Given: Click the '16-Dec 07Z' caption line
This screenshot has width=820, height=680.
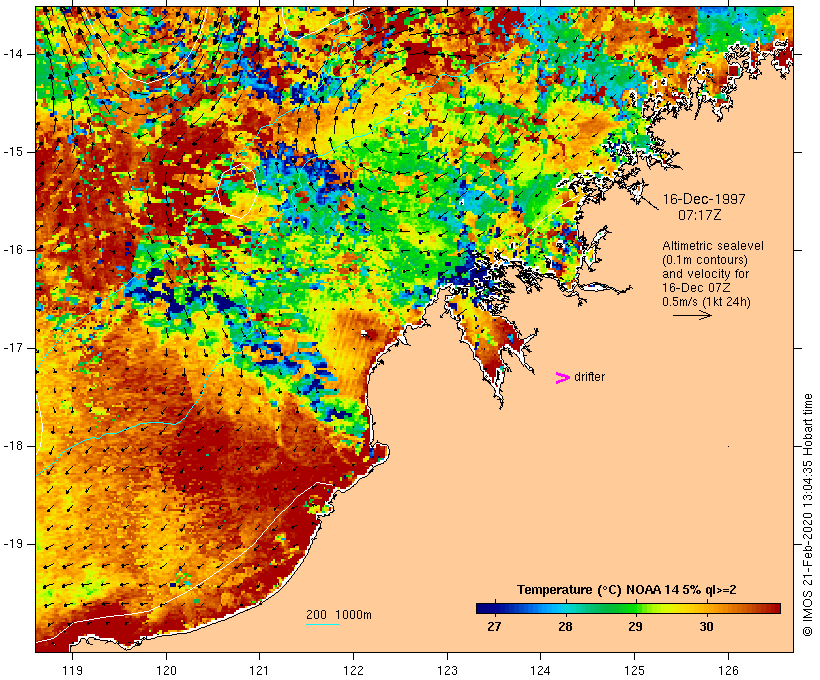Looking at the screenshot, I should click(696, 288).
